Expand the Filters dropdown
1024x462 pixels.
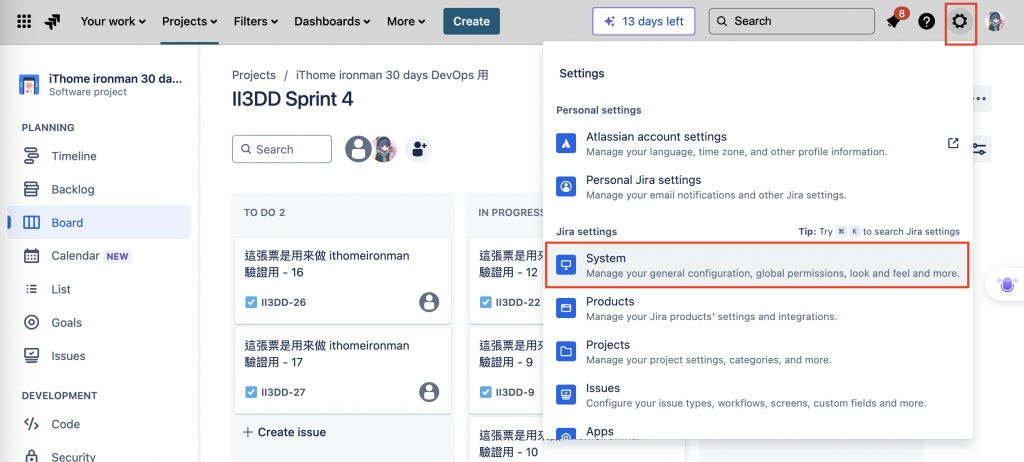[x=256, y=22]
